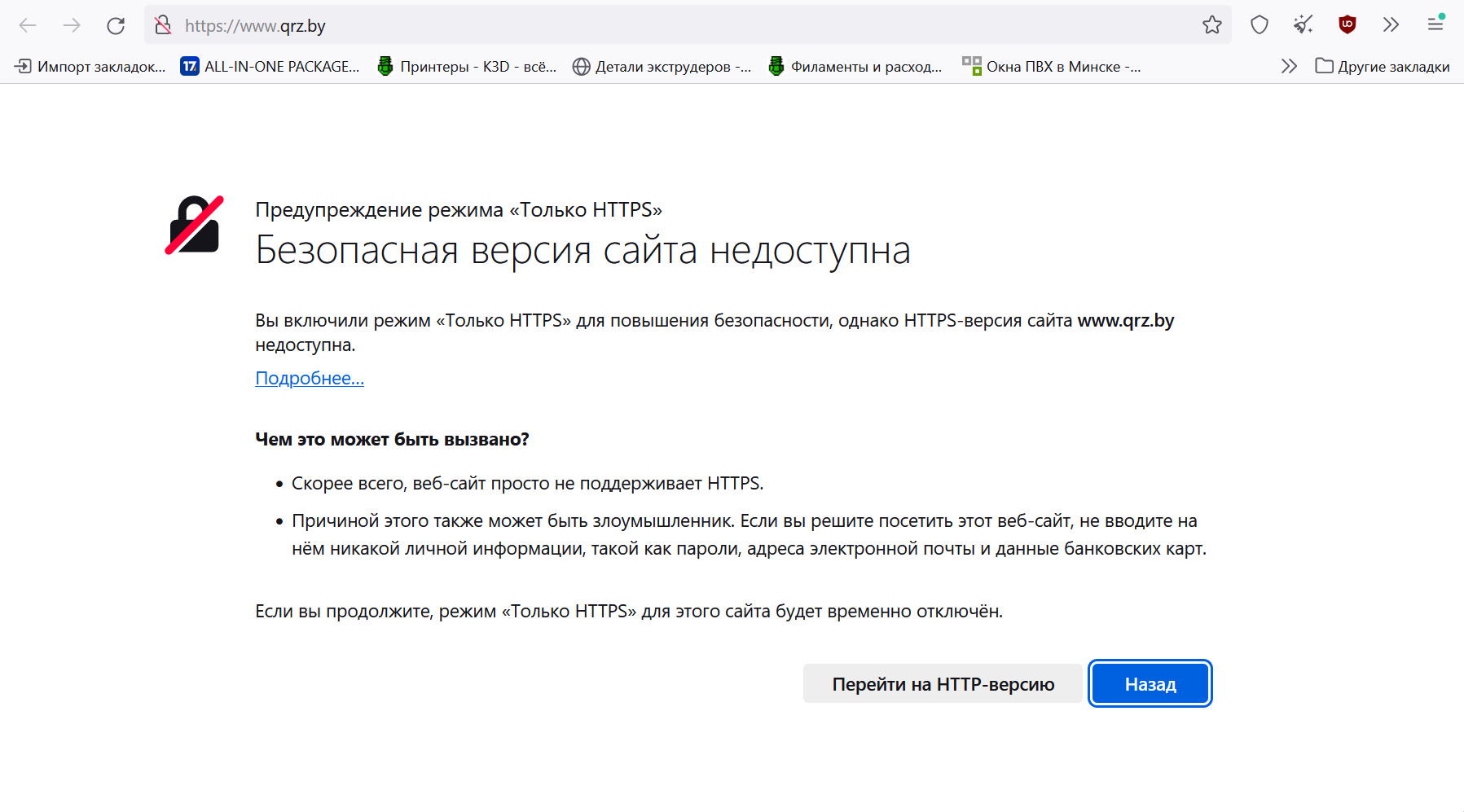Open the Firefox hamburger application menu

click(1435, 25)
